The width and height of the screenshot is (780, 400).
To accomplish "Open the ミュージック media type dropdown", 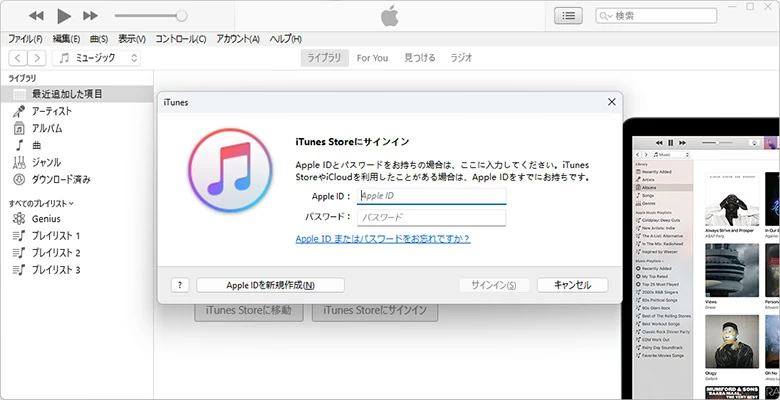I will click(x=98, y=58).
